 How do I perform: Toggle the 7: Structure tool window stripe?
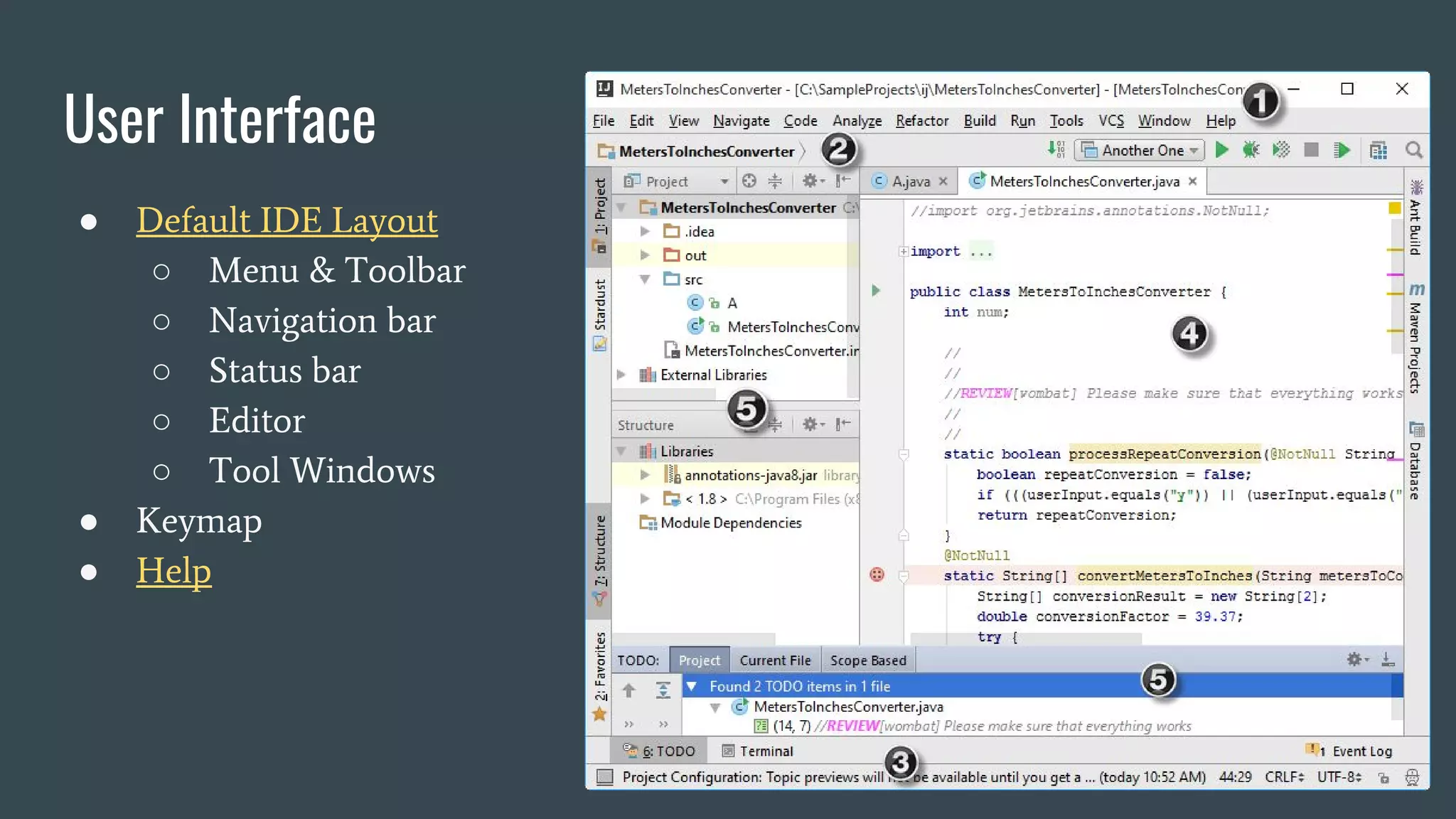pos(600,560)
